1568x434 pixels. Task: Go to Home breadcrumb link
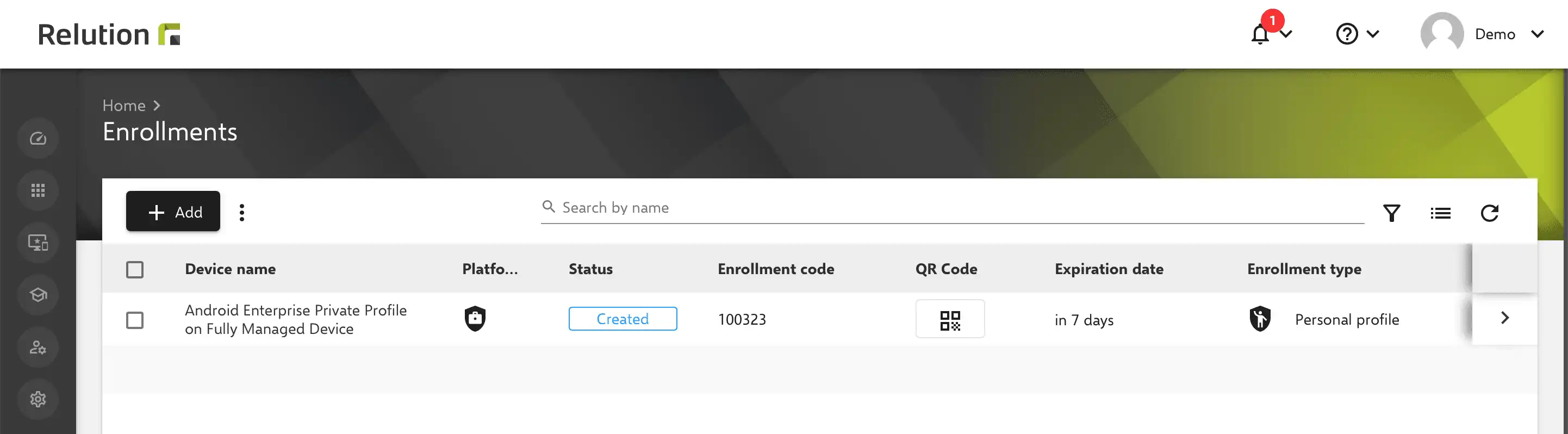tap(123, 106)
